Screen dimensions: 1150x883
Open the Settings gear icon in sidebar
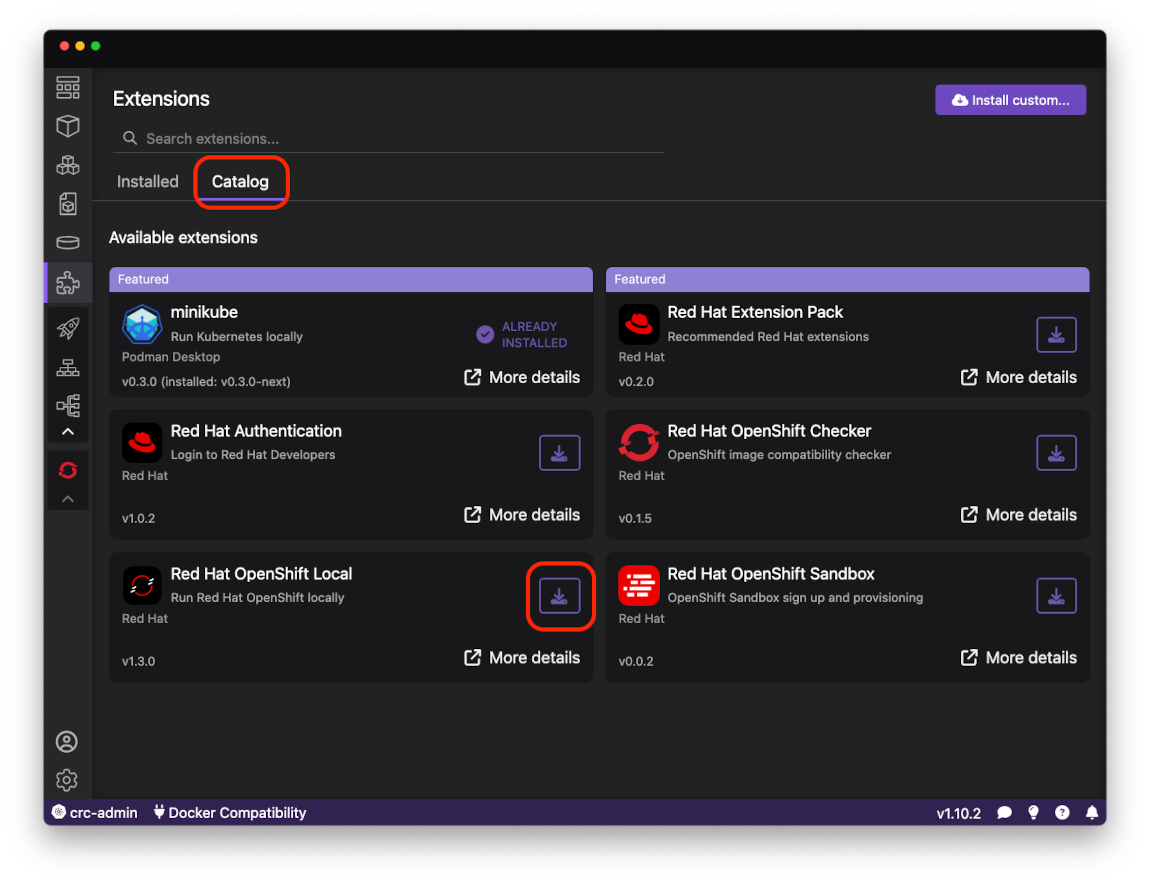tap(67, 780)
